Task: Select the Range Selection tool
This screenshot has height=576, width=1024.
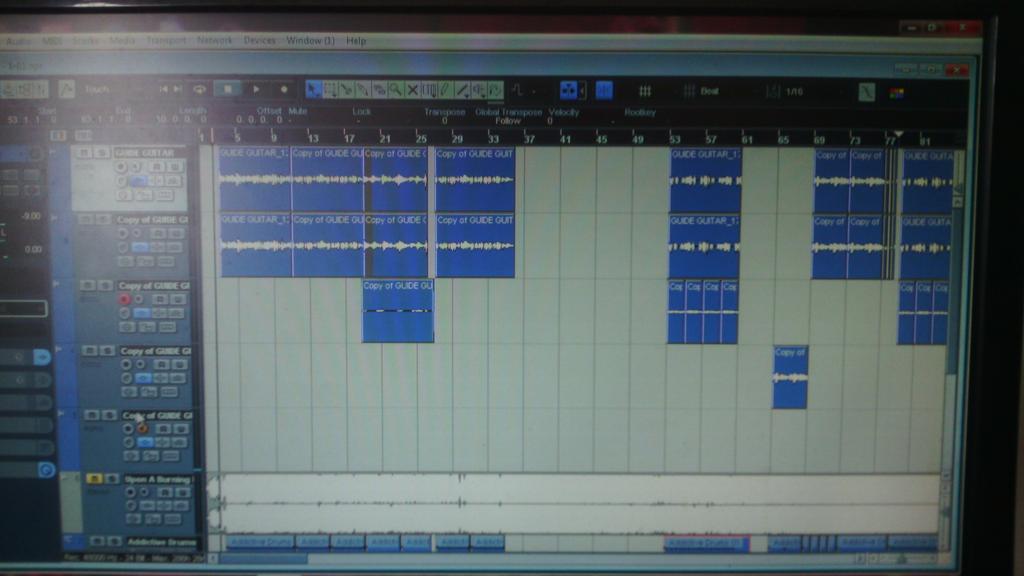Action: tap(330, 89)
